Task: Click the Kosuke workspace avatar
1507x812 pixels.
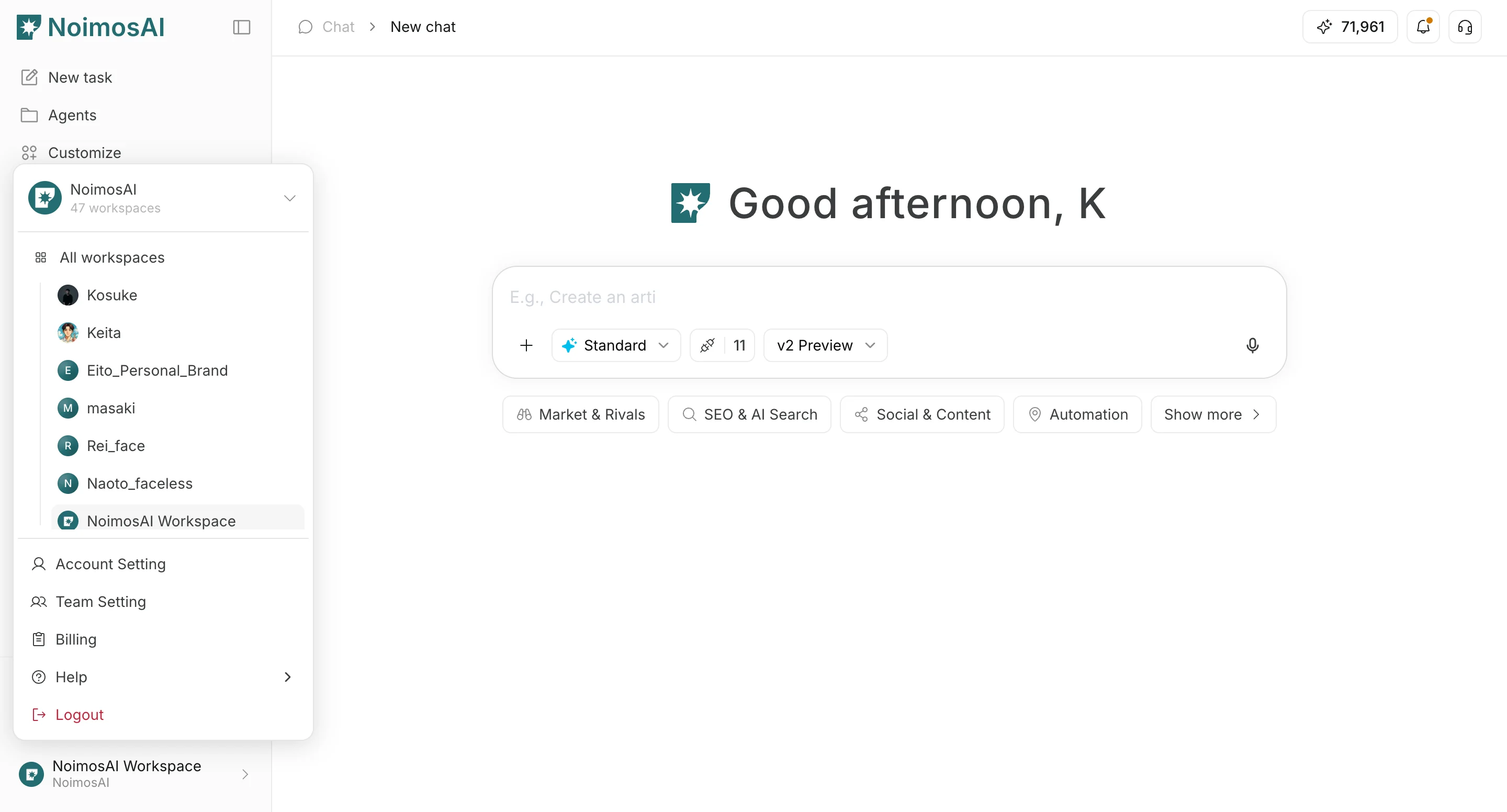Action: pos(68,295)
